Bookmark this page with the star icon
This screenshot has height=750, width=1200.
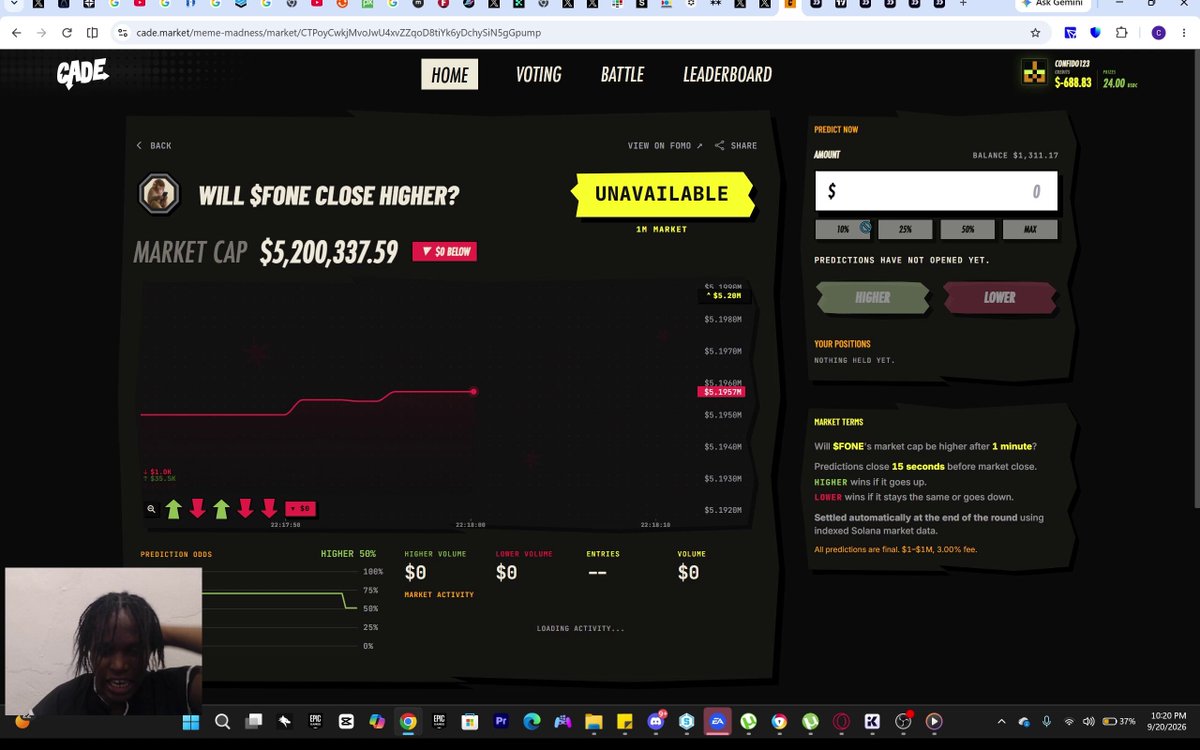[1035, 33]
